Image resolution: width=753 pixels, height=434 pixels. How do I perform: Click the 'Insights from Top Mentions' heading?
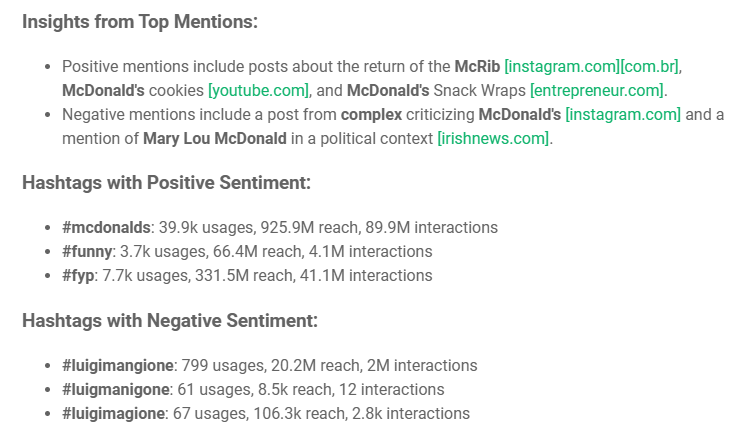(140, 22)
